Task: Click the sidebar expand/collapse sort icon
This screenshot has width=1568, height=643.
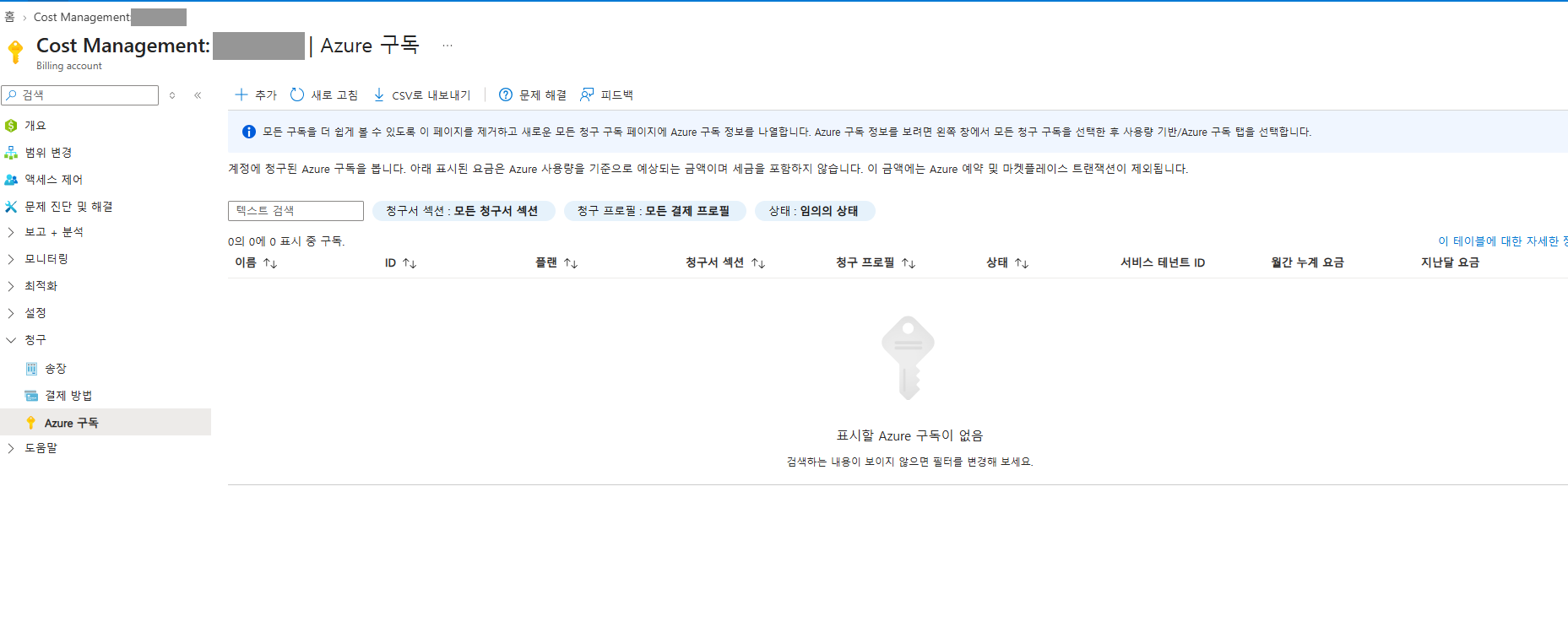Action: [172, 95]
